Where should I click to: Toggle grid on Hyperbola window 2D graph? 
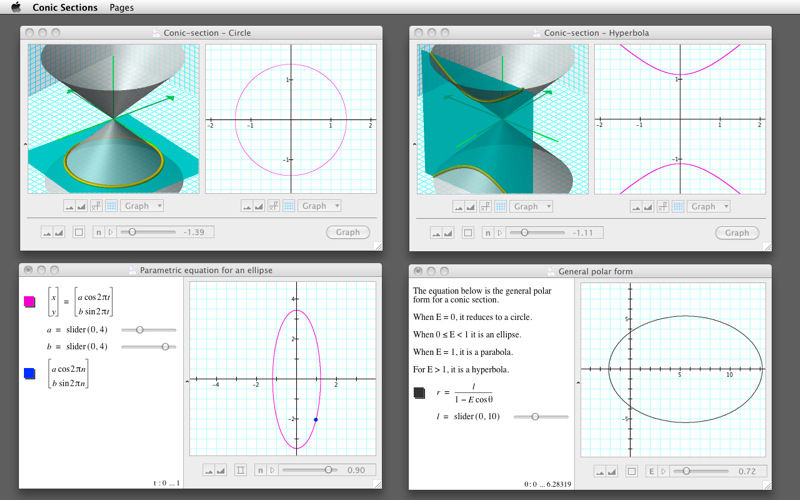click(678, 207)
